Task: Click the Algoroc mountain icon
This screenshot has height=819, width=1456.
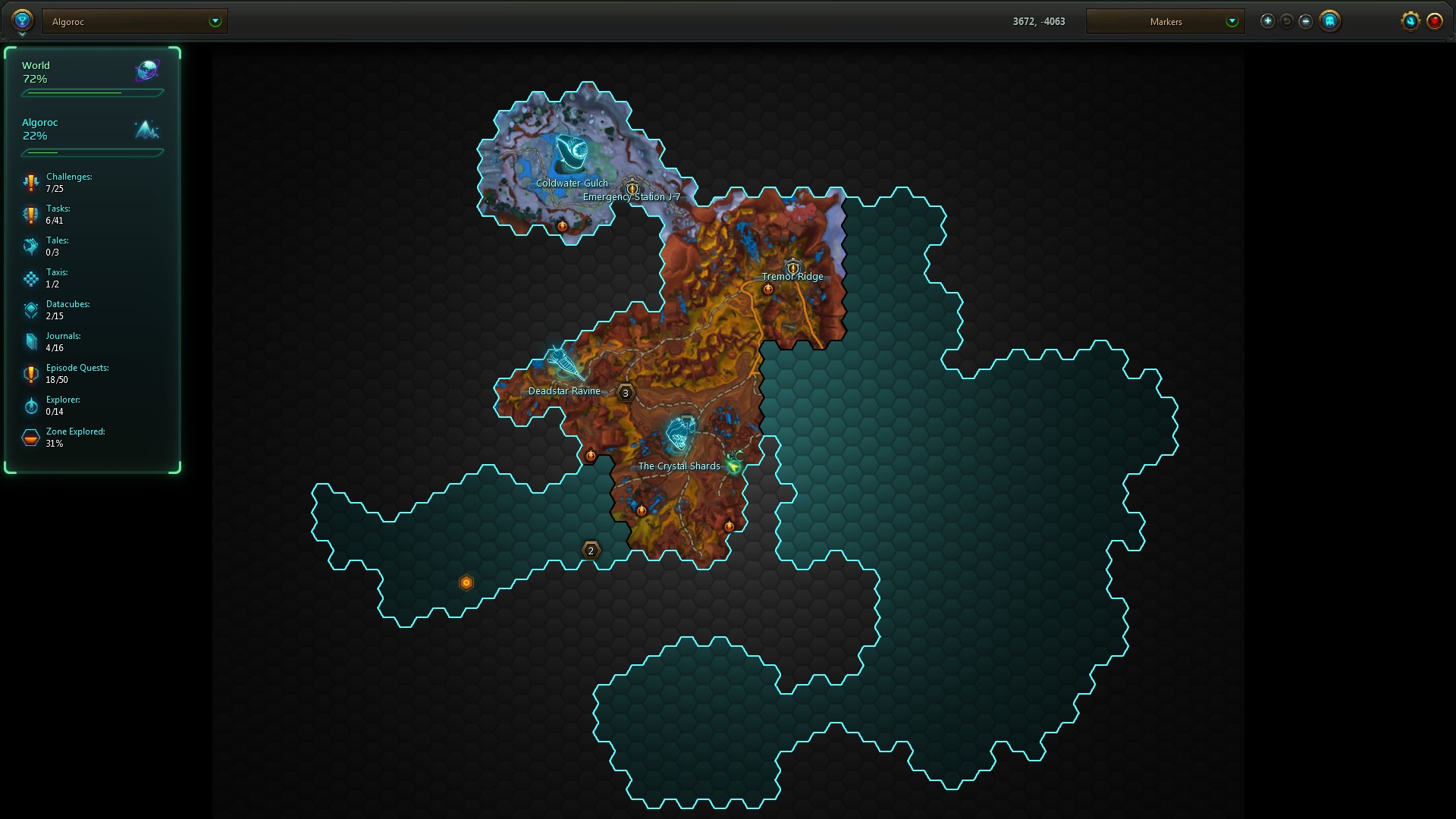Action: point(146,130)
